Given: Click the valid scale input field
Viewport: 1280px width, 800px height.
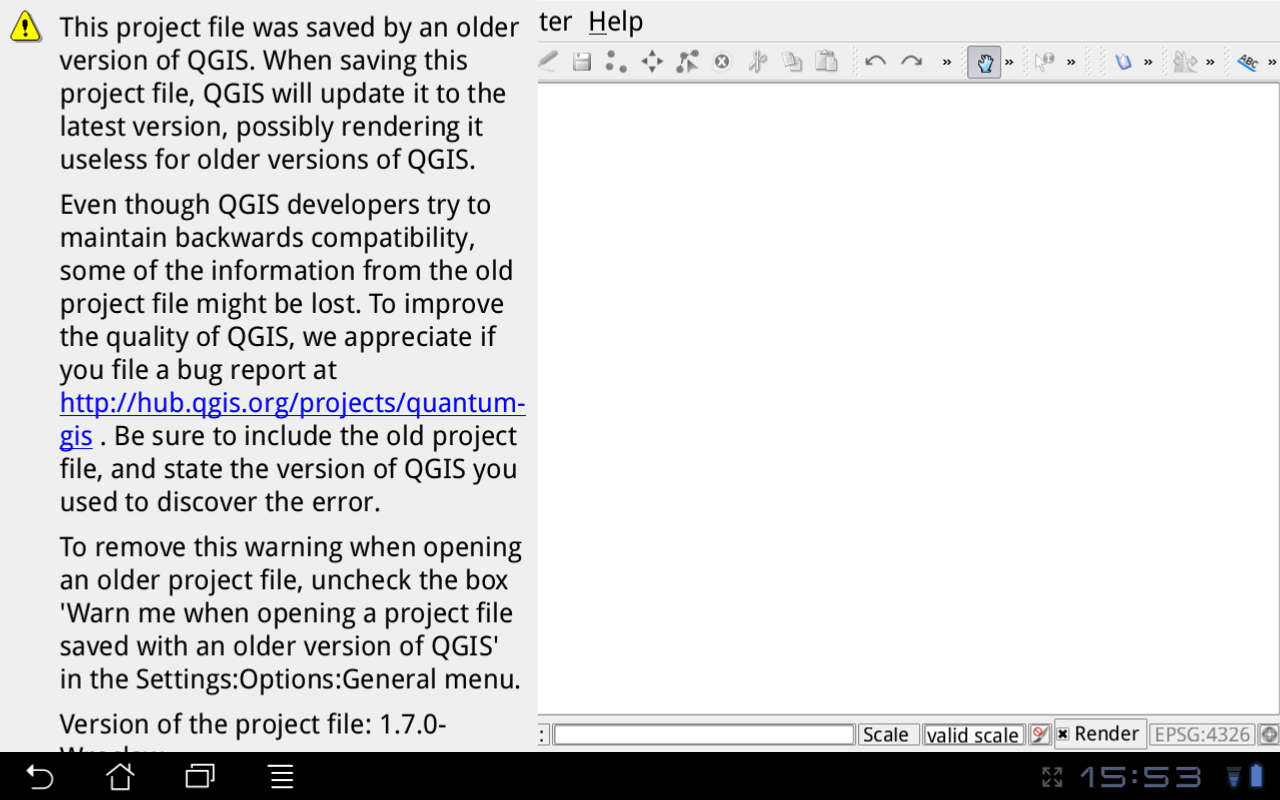Looking at the screenshot, I should tap(974, 735).
